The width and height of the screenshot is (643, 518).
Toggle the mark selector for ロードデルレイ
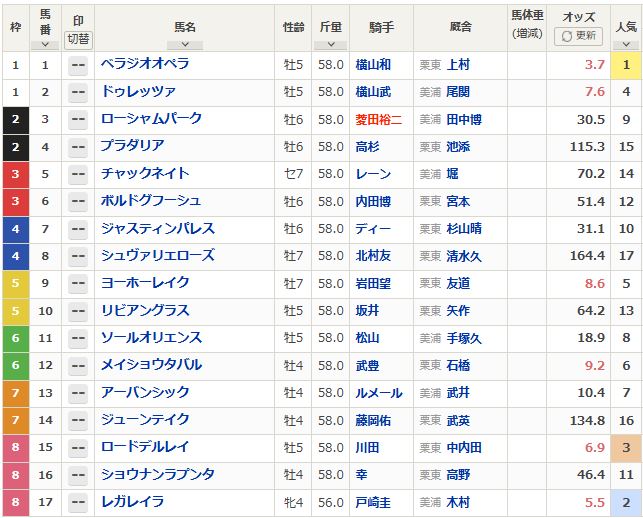coord(78,448)
